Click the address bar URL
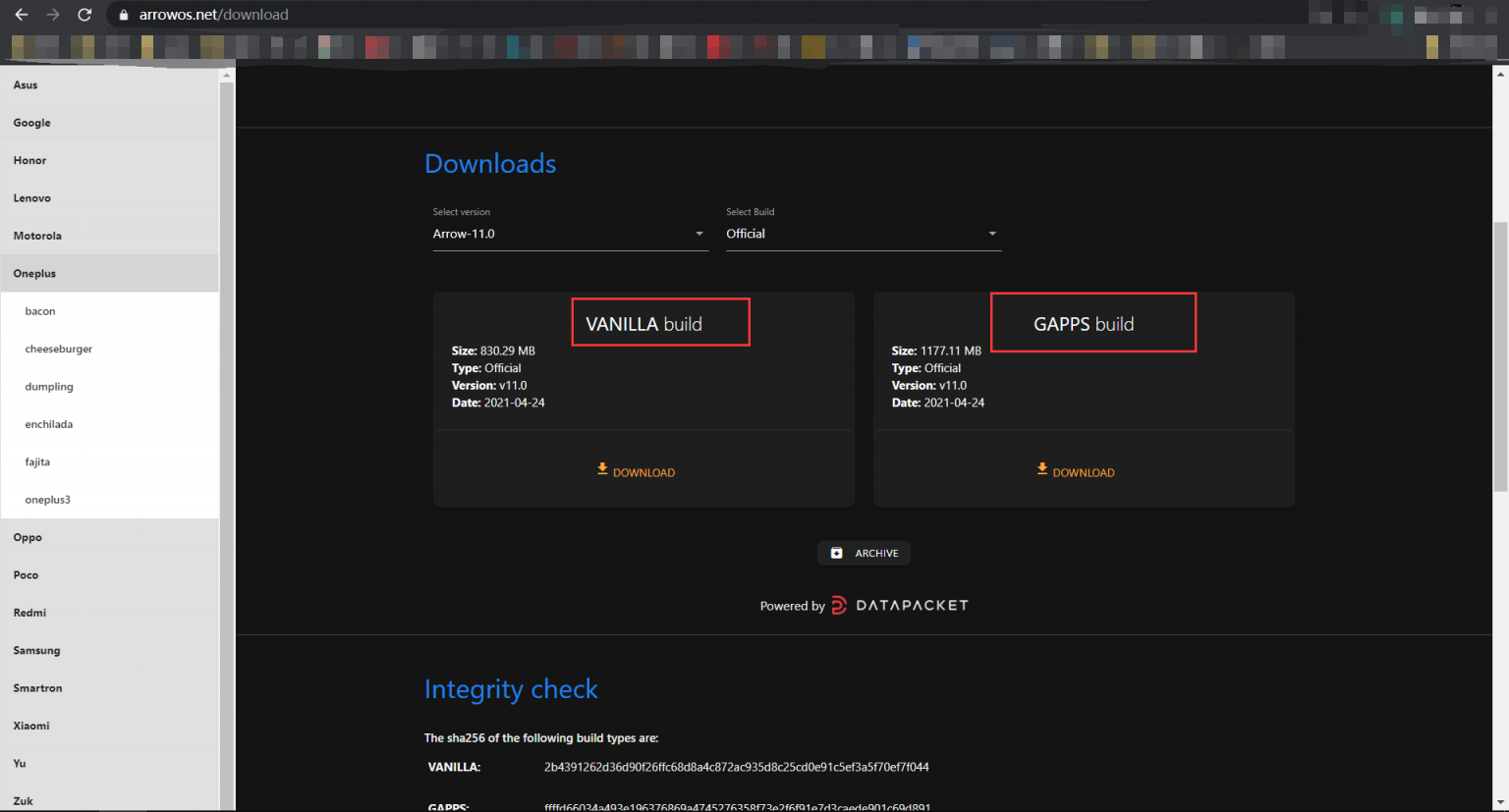 click(x=214, y=15)
